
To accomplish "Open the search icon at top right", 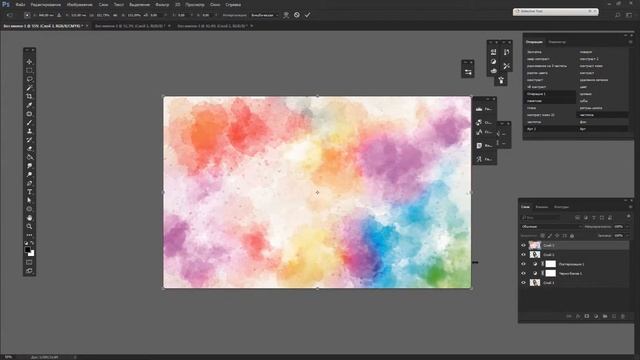I will click(618, 15).
